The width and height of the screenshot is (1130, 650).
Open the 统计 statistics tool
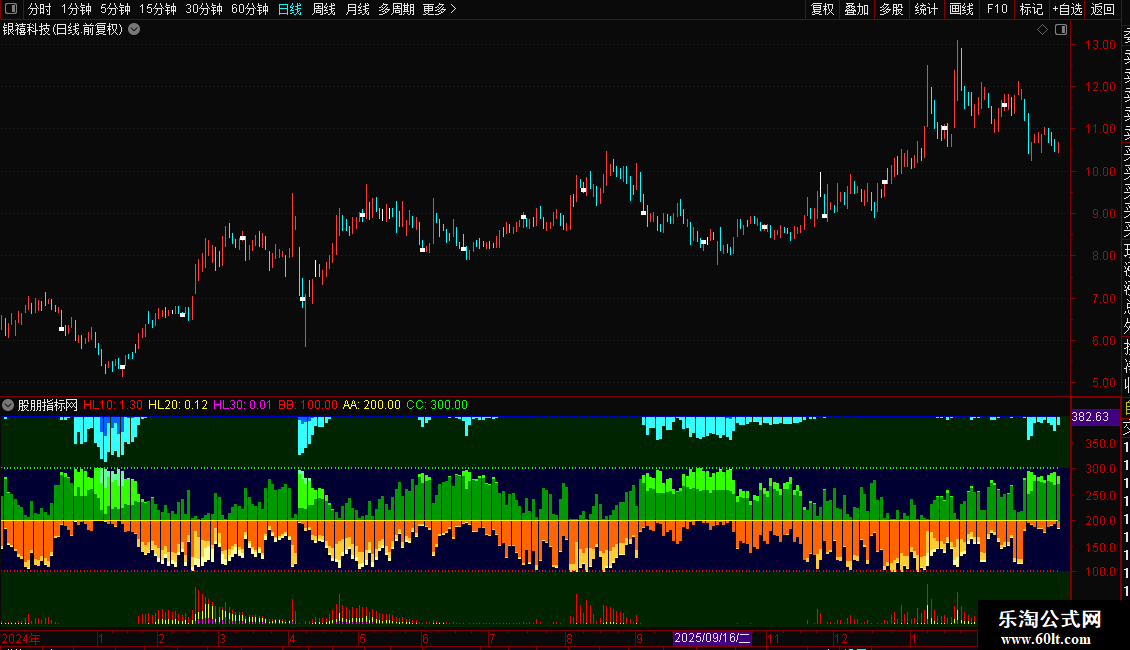(926, 9)
